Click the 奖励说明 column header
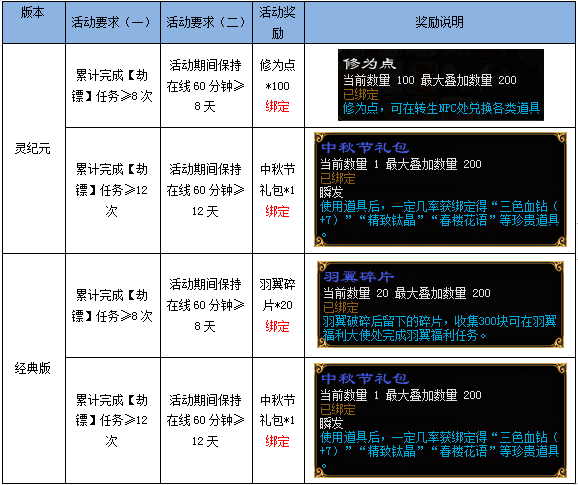This screenshot has width=578, height=485. [440, 22]
